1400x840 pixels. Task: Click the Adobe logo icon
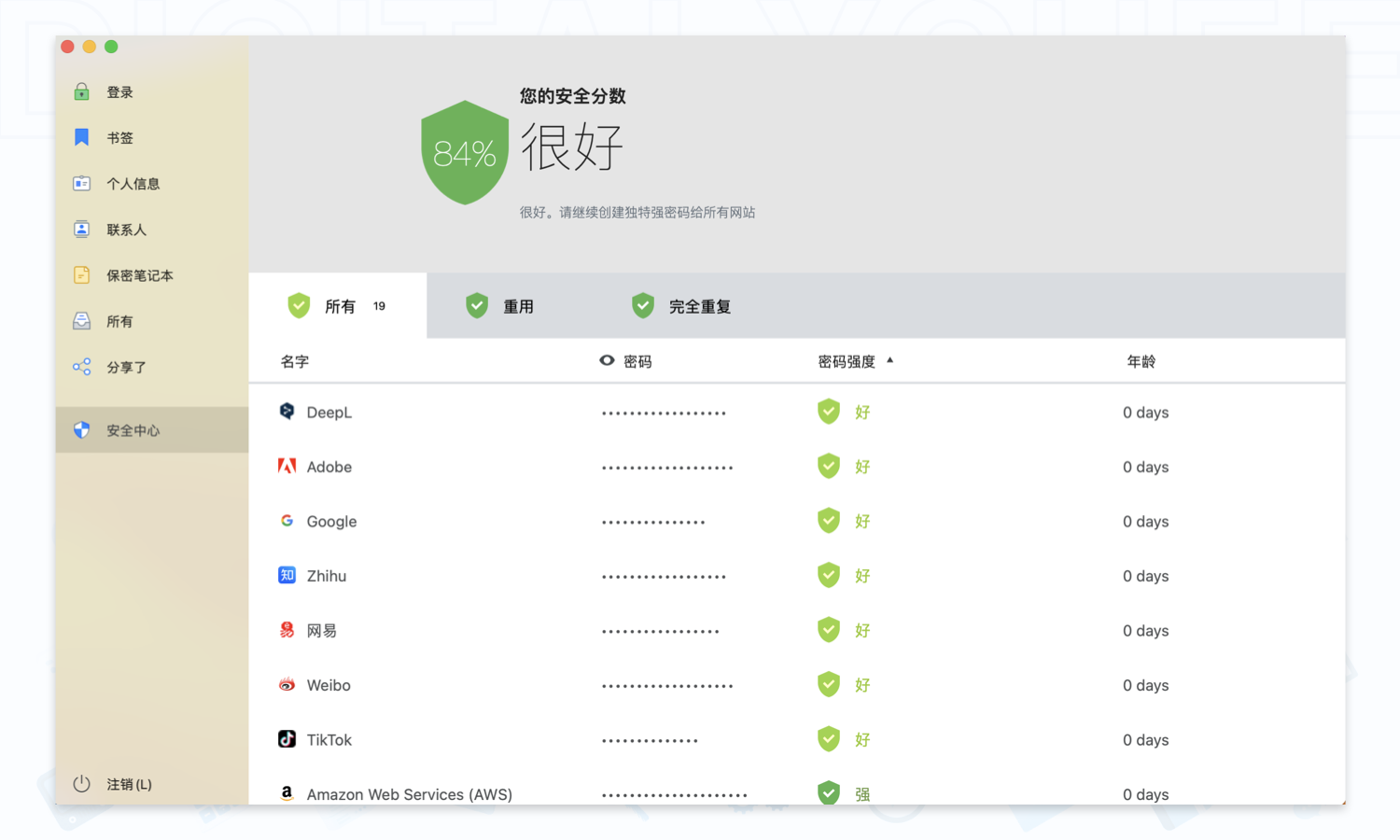coord(287,466)
